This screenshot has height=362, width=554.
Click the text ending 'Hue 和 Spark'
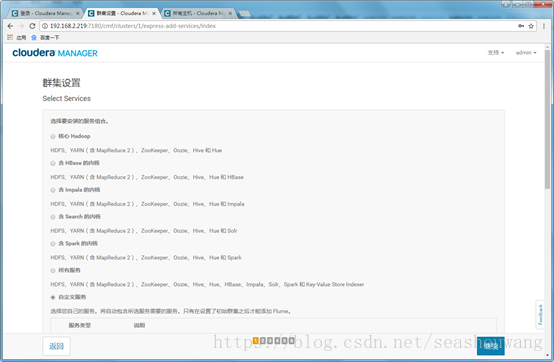(x=146, y=258)
